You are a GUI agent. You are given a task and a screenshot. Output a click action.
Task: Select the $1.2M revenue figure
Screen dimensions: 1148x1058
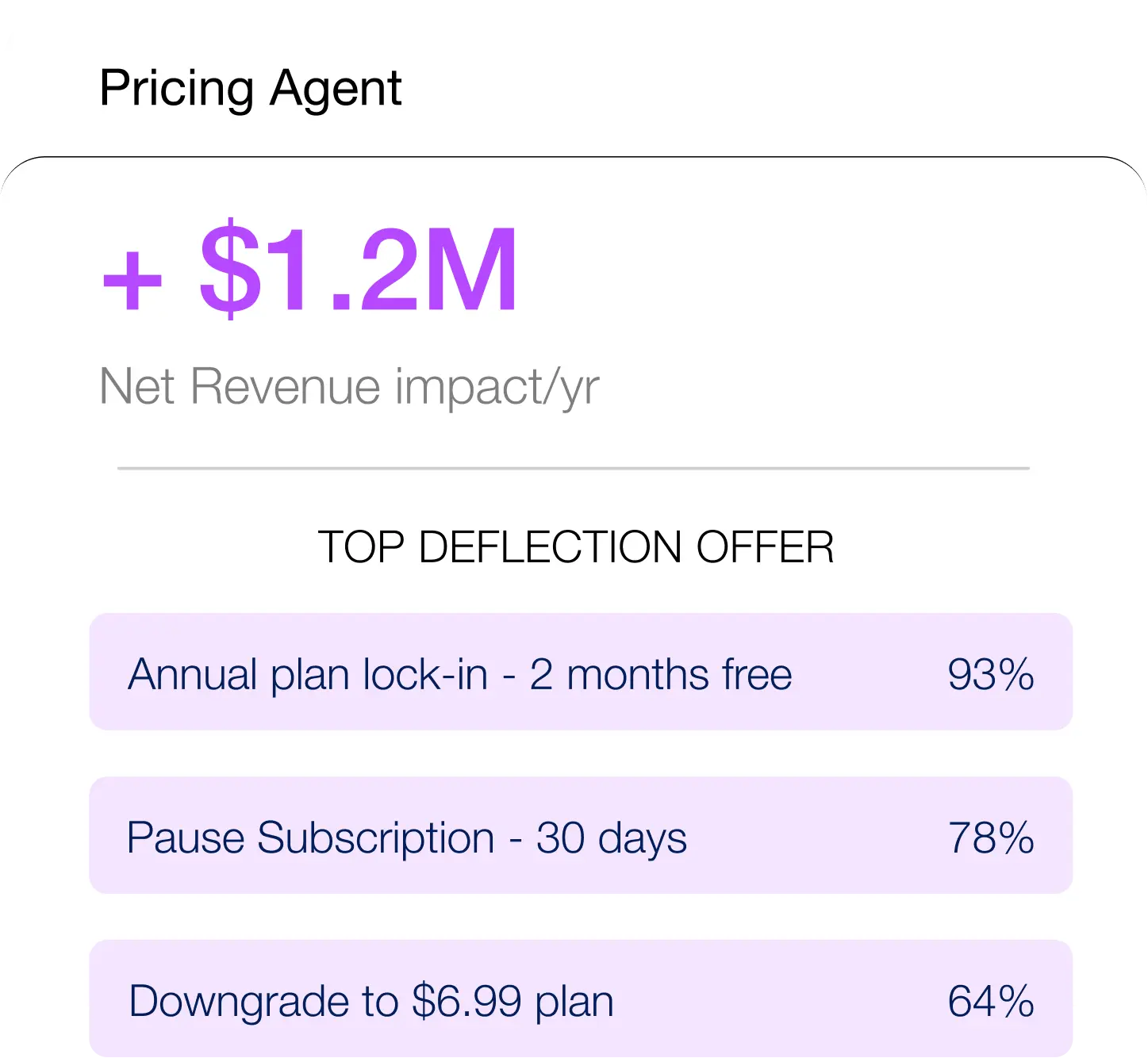(359, 270)
